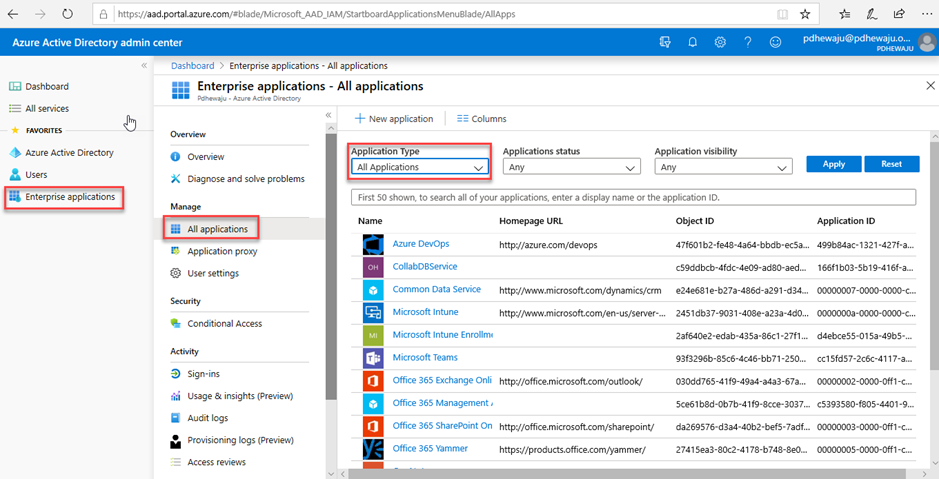Screen dimensions: 939x479
Task: Open the Applications status dropdown
Action: coord(571,167)
